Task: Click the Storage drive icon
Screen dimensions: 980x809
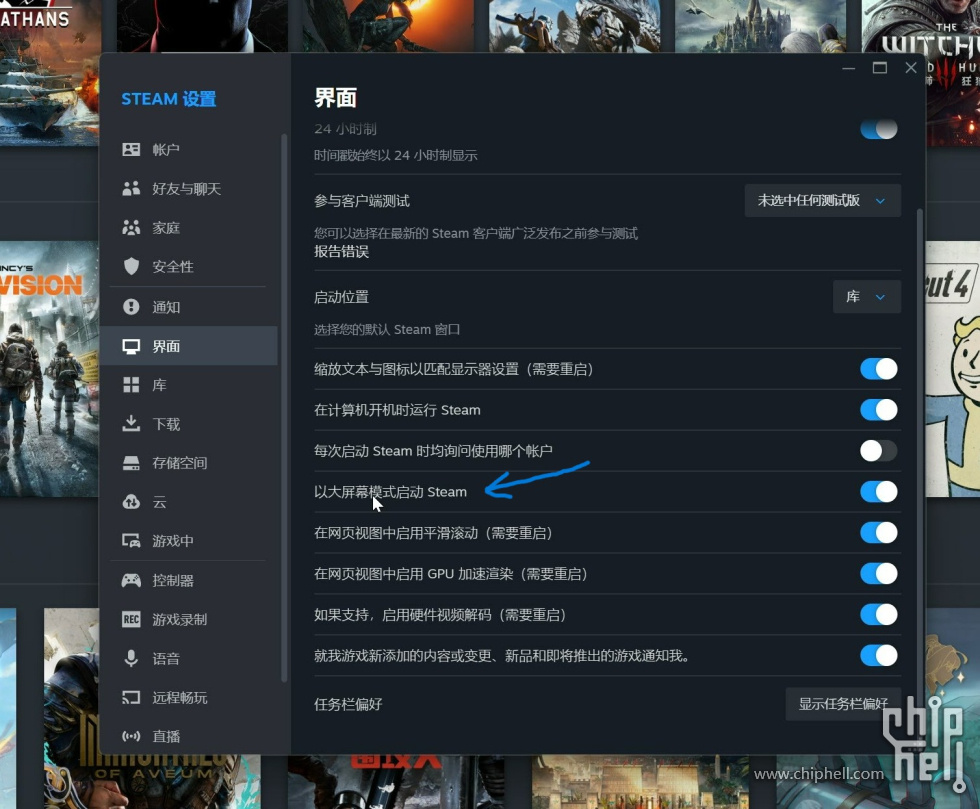Action: coord(131,463)
